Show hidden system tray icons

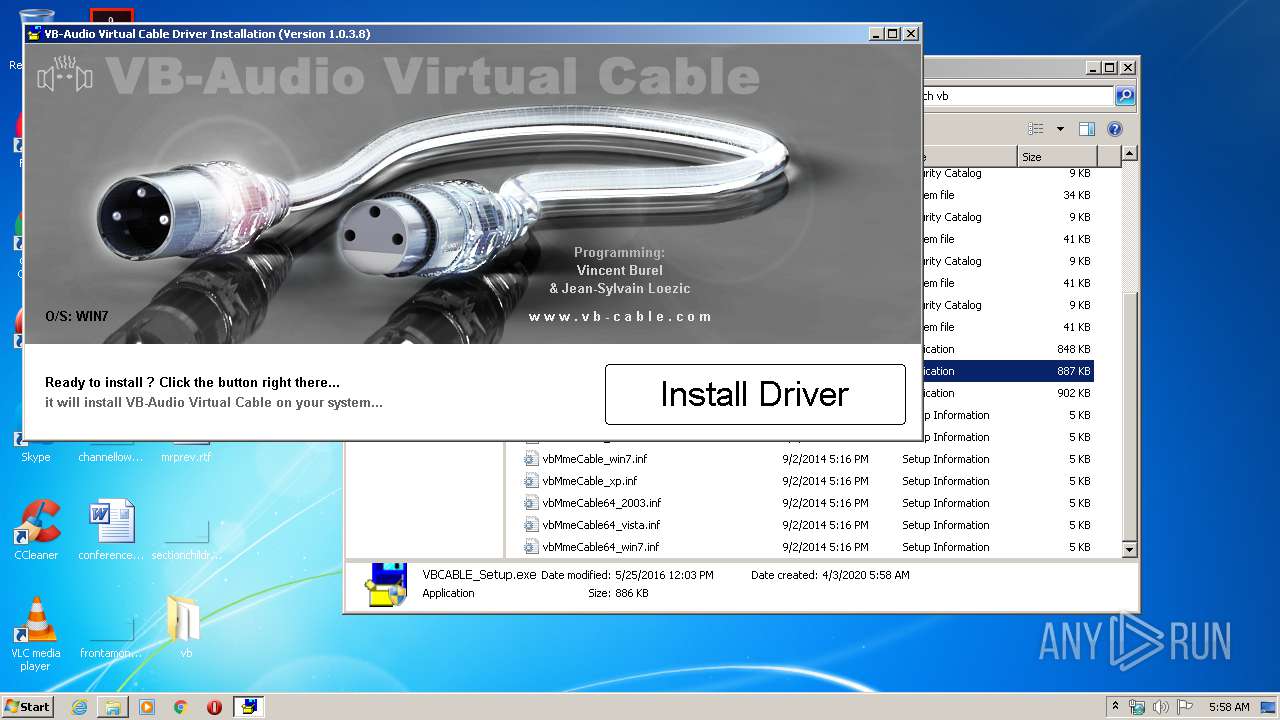(1115, 707)
